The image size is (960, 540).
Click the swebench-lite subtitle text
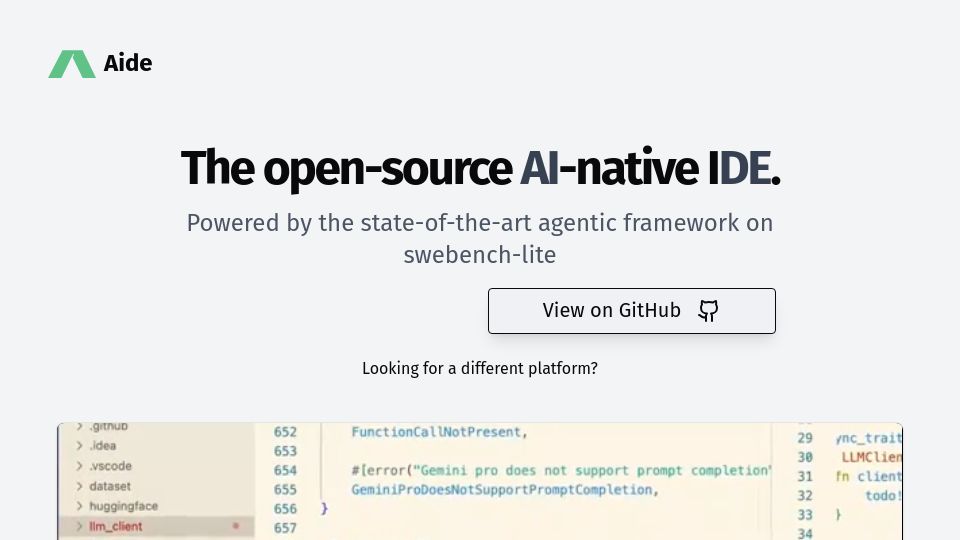click(x=479, y=255)
